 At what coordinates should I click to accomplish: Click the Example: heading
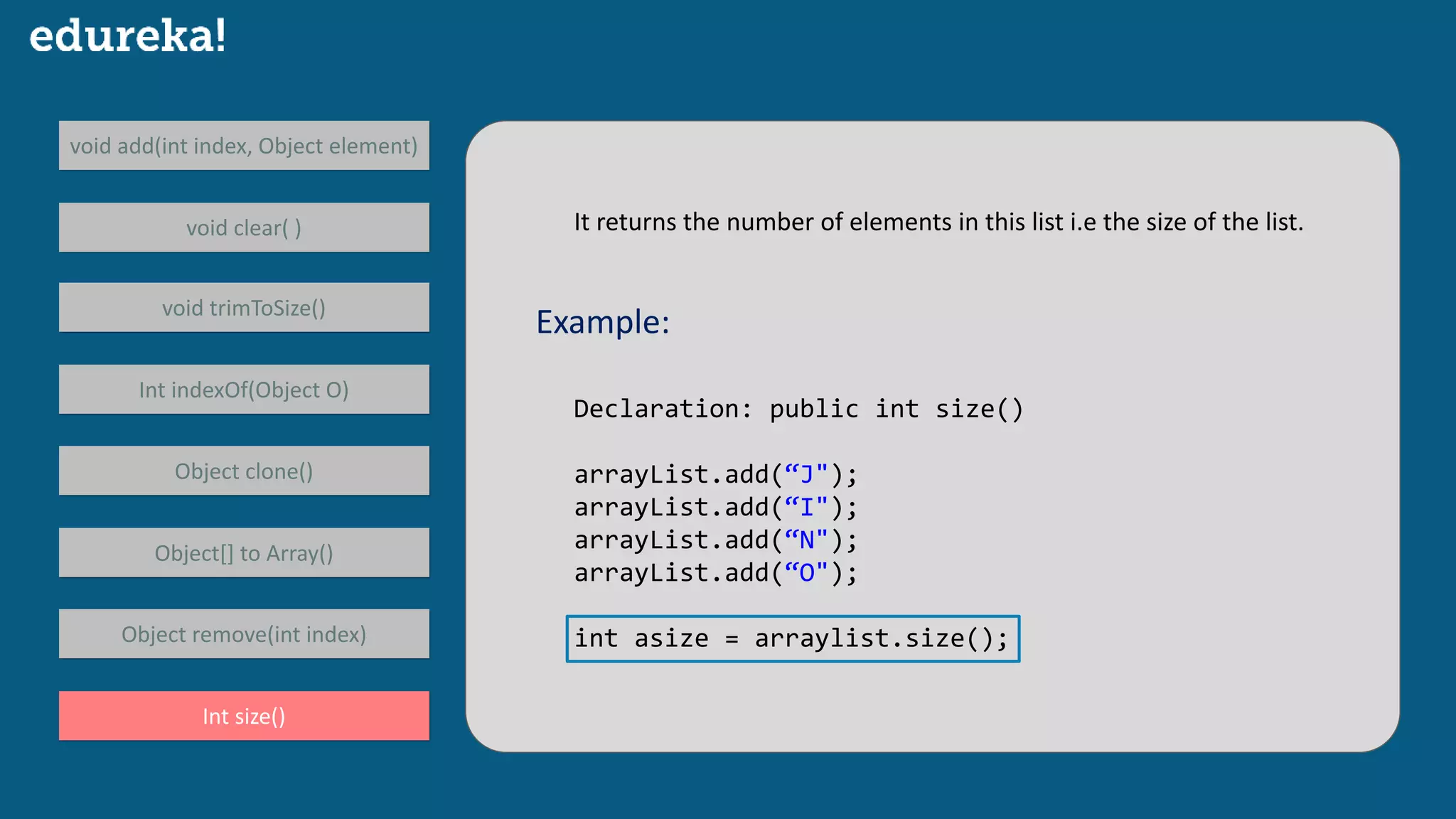pos(603,322)
